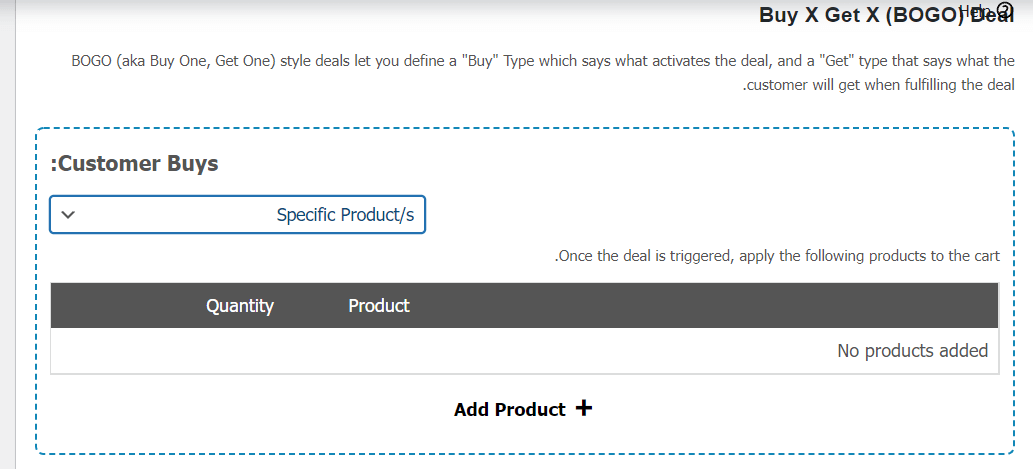The image size is (1033, 469).
Task: Click the empty table cell under Quantity
Action: [240, 350]
